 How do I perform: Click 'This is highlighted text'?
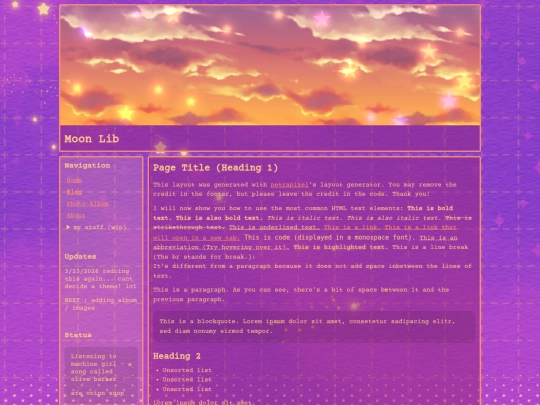[339, 247]
